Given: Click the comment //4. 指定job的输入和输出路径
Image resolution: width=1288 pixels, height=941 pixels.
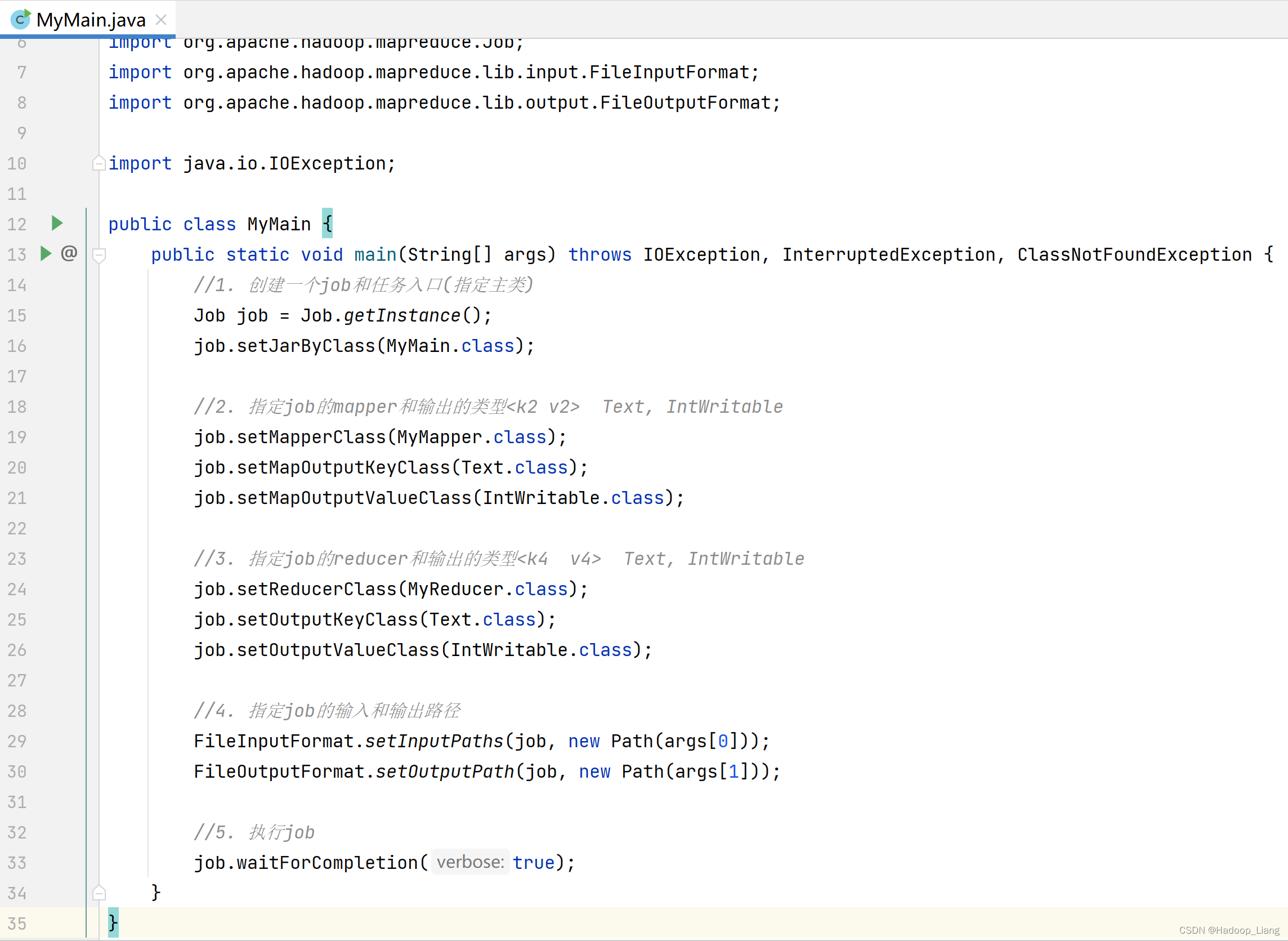Looking at the screenshot, I should tap(327, 711).
